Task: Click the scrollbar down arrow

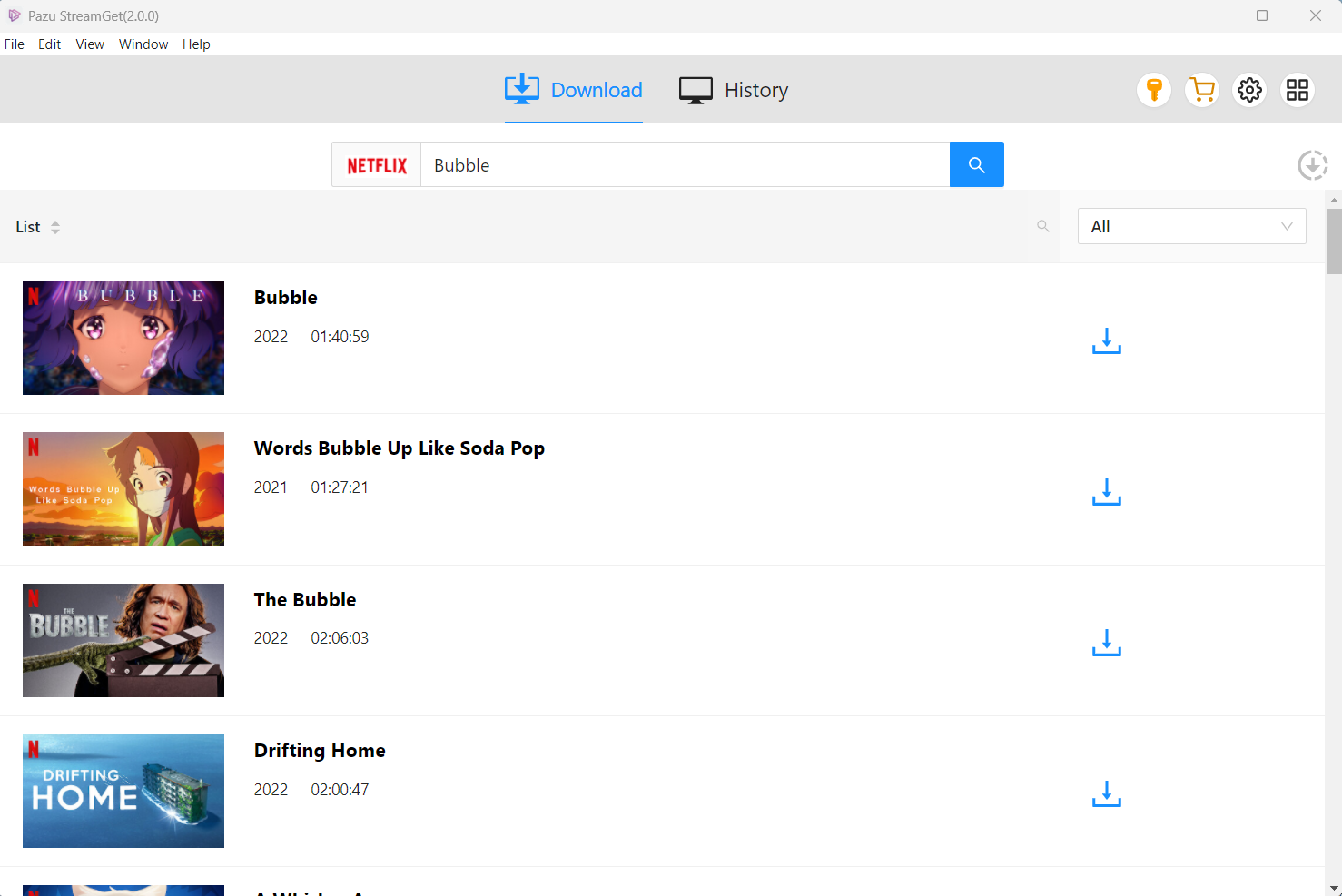Action: (x=1334, y=888)
